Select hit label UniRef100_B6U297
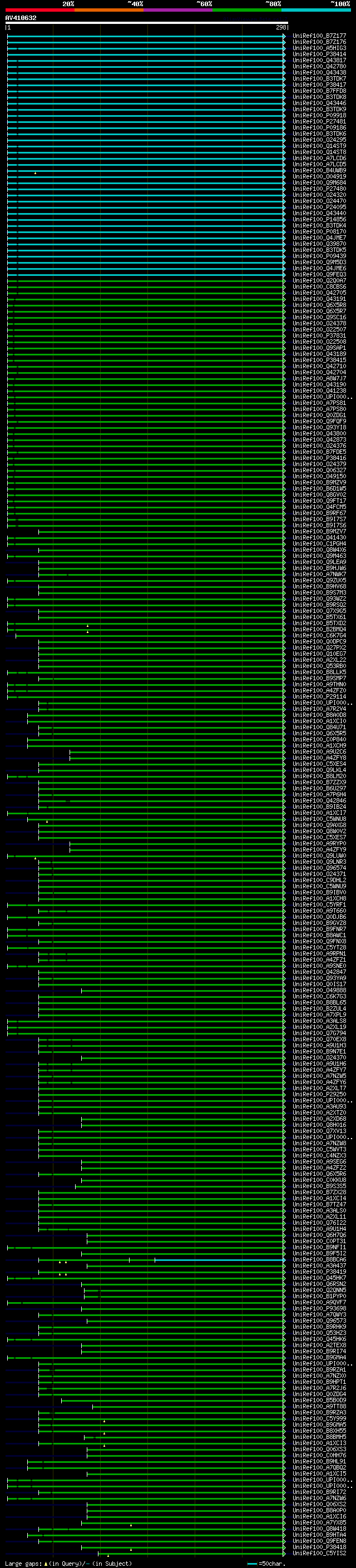 tap(319, 788)
